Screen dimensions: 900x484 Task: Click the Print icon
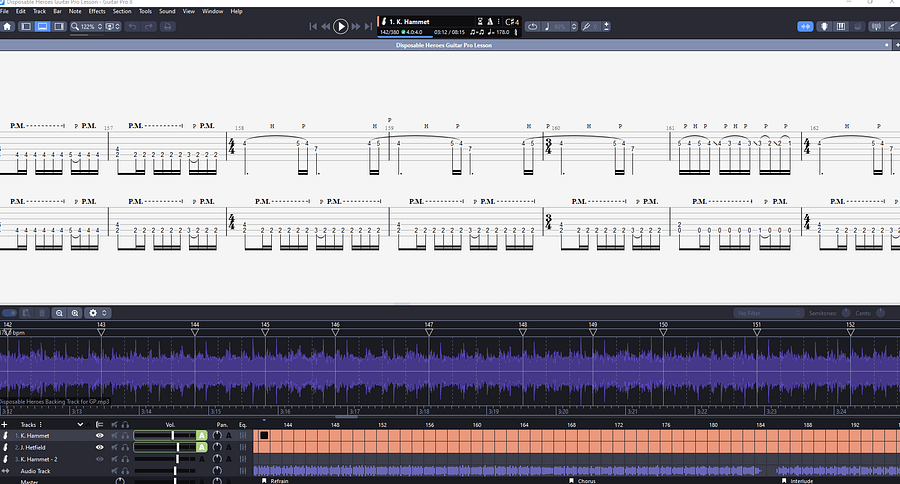(167, 26)
